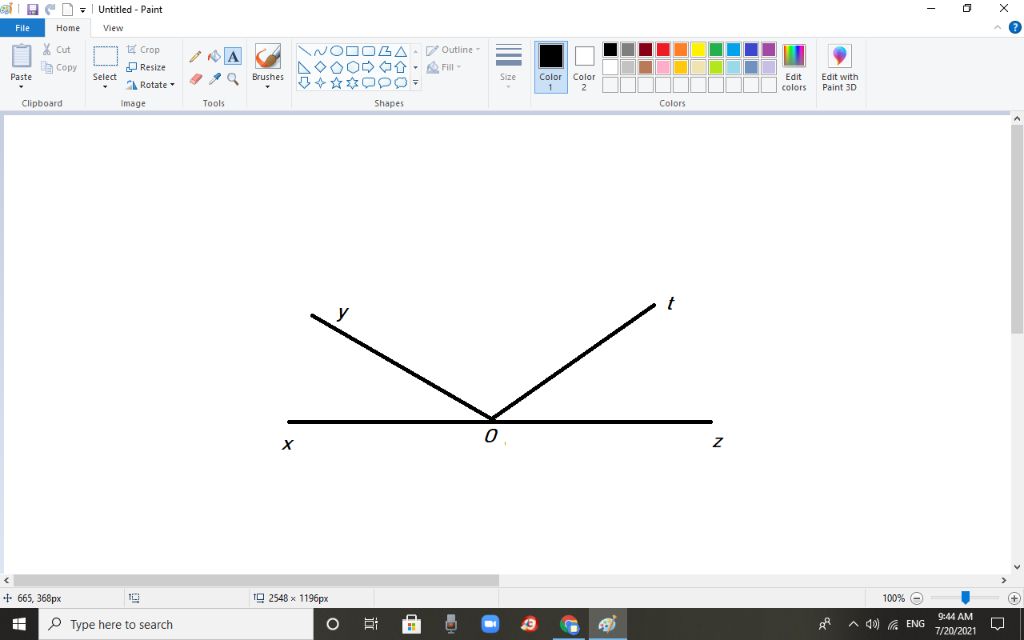Pick the red color swatch
This screenshot has width=1024, height=640.
tap(663, 50)
